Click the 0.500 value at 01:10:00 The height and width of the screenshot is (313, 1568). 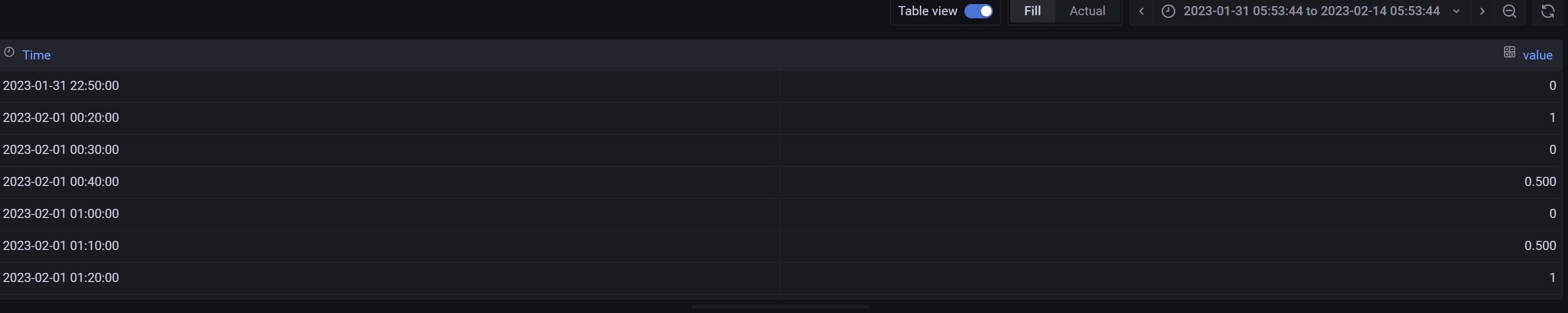1540,246
